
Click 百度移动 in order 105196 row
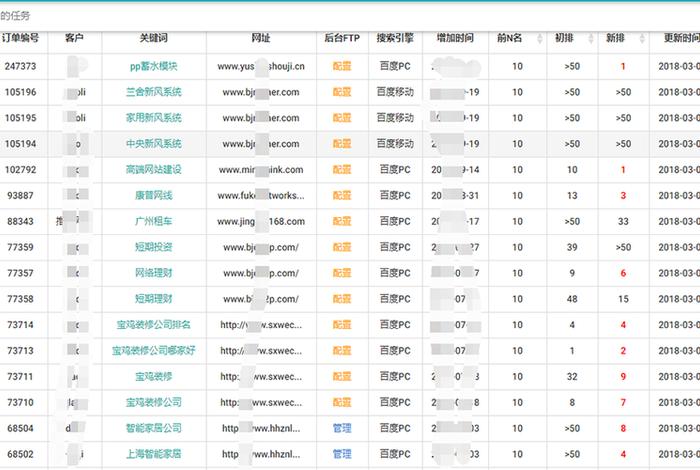[395, 92]
